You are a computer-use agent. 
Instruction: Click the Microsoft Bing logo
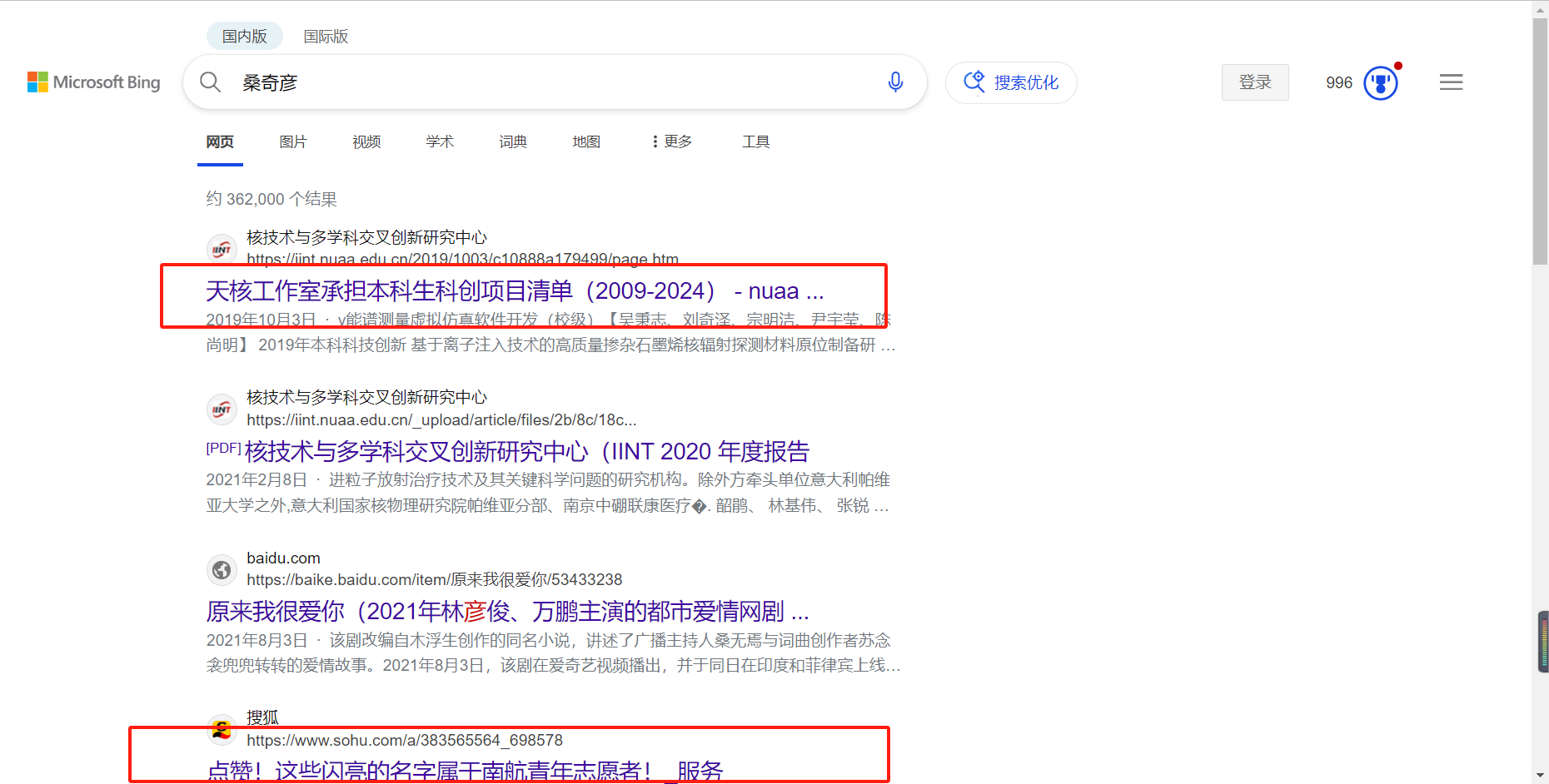click(94, 82)
